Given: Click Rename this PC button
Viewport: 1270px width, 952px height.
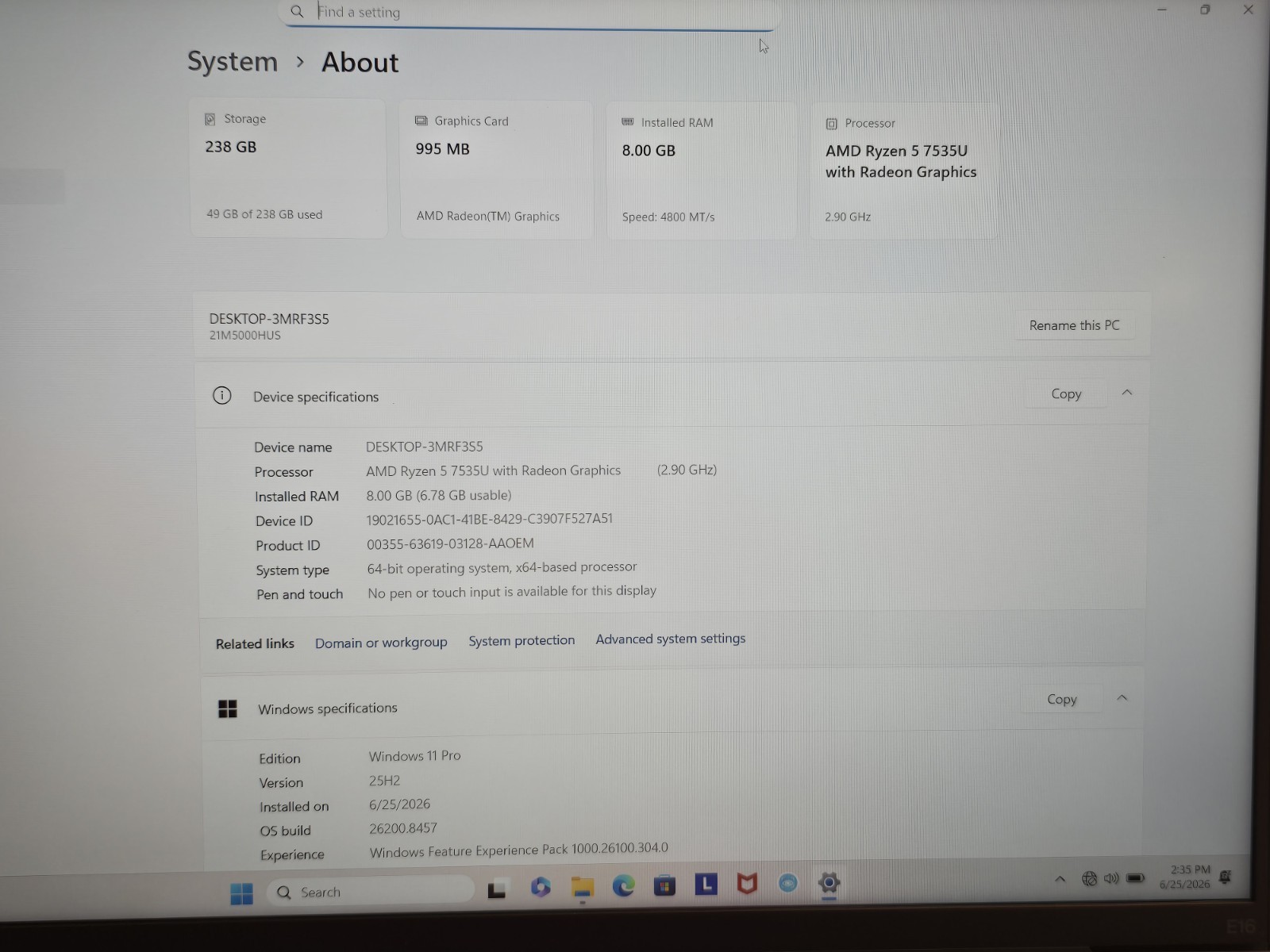Looking at the screenshot, I should click(x=1075, y=325).
